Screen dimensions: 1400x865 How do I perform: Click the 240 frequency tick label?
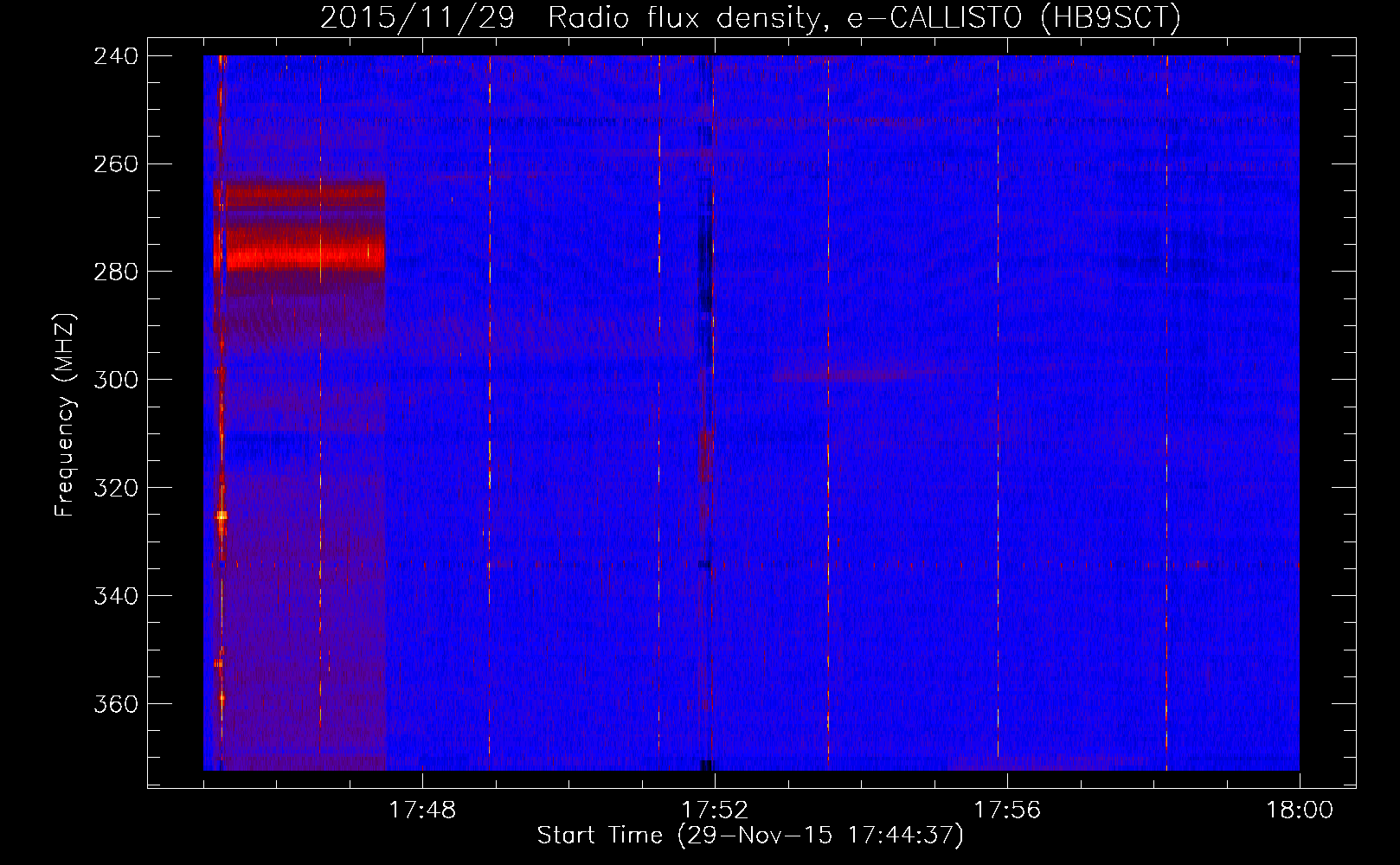coord(116,55)
